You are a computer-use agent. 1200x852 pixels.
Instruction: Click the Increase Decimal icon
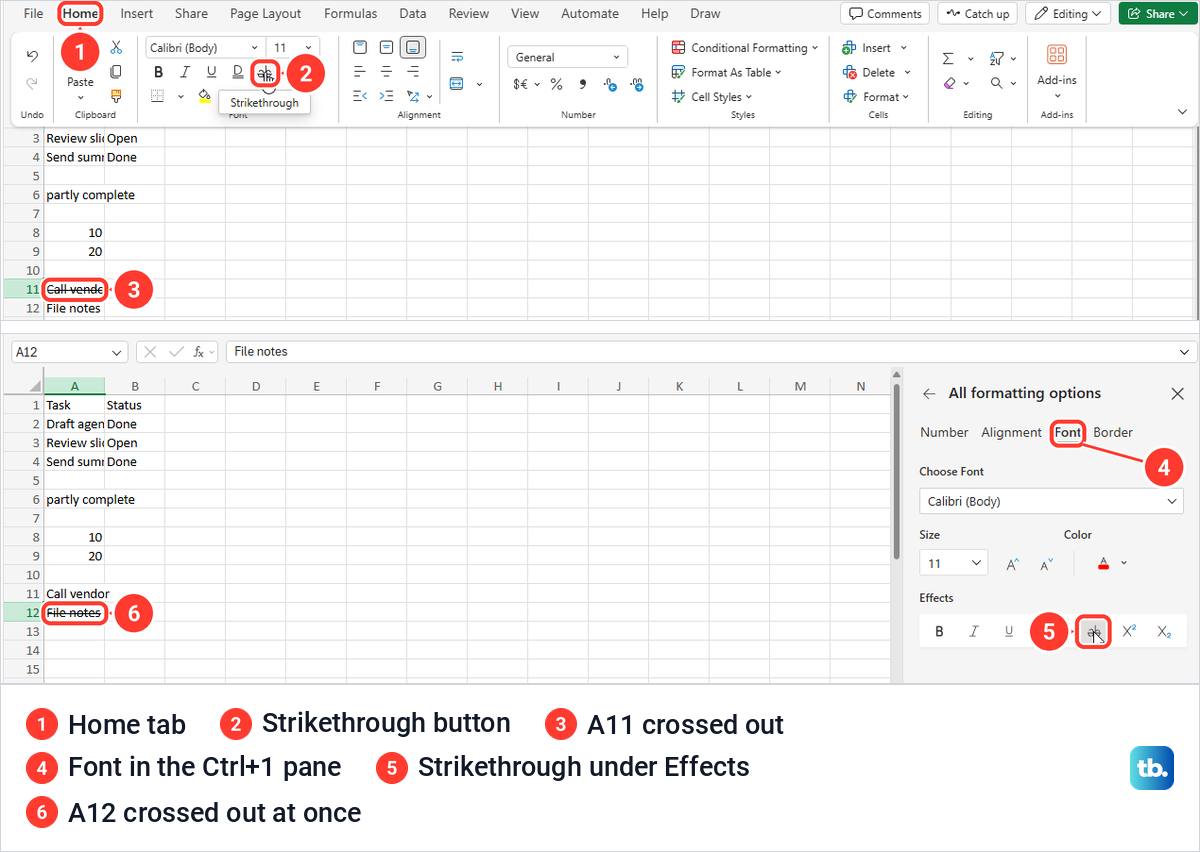click(636, 84)
